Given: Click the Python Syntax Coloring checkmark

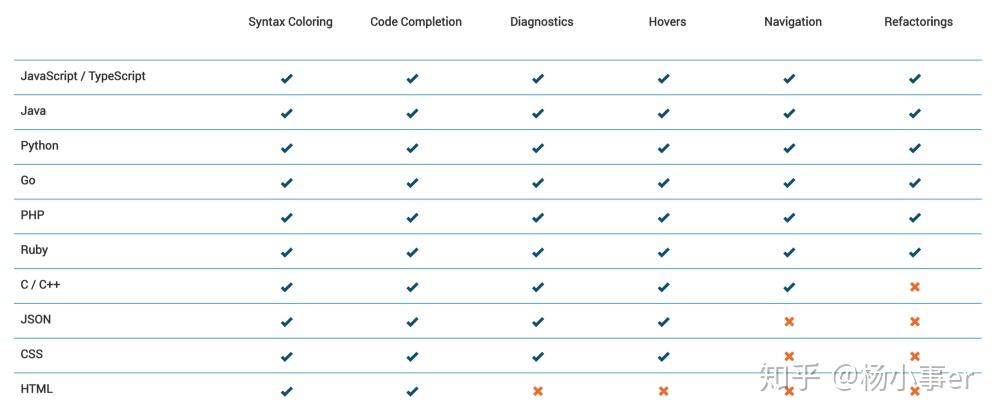Looking at the screenshot, I should pyautogui.click(x=287, y=148).
